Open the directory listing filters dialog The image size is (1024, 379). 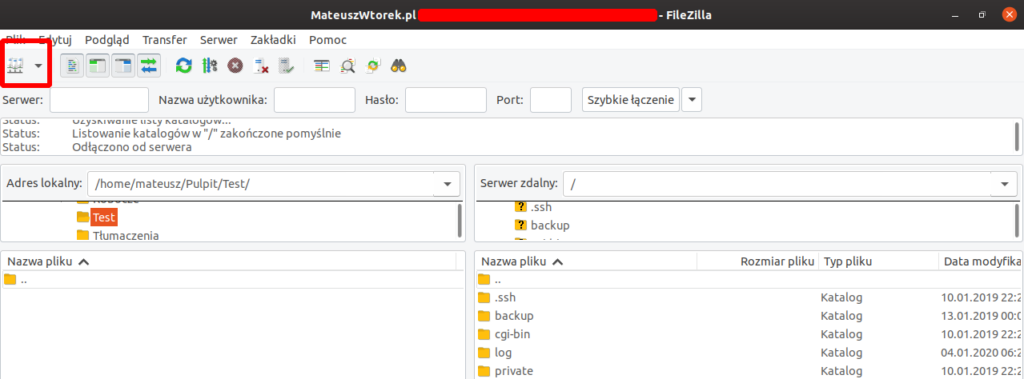321,65
